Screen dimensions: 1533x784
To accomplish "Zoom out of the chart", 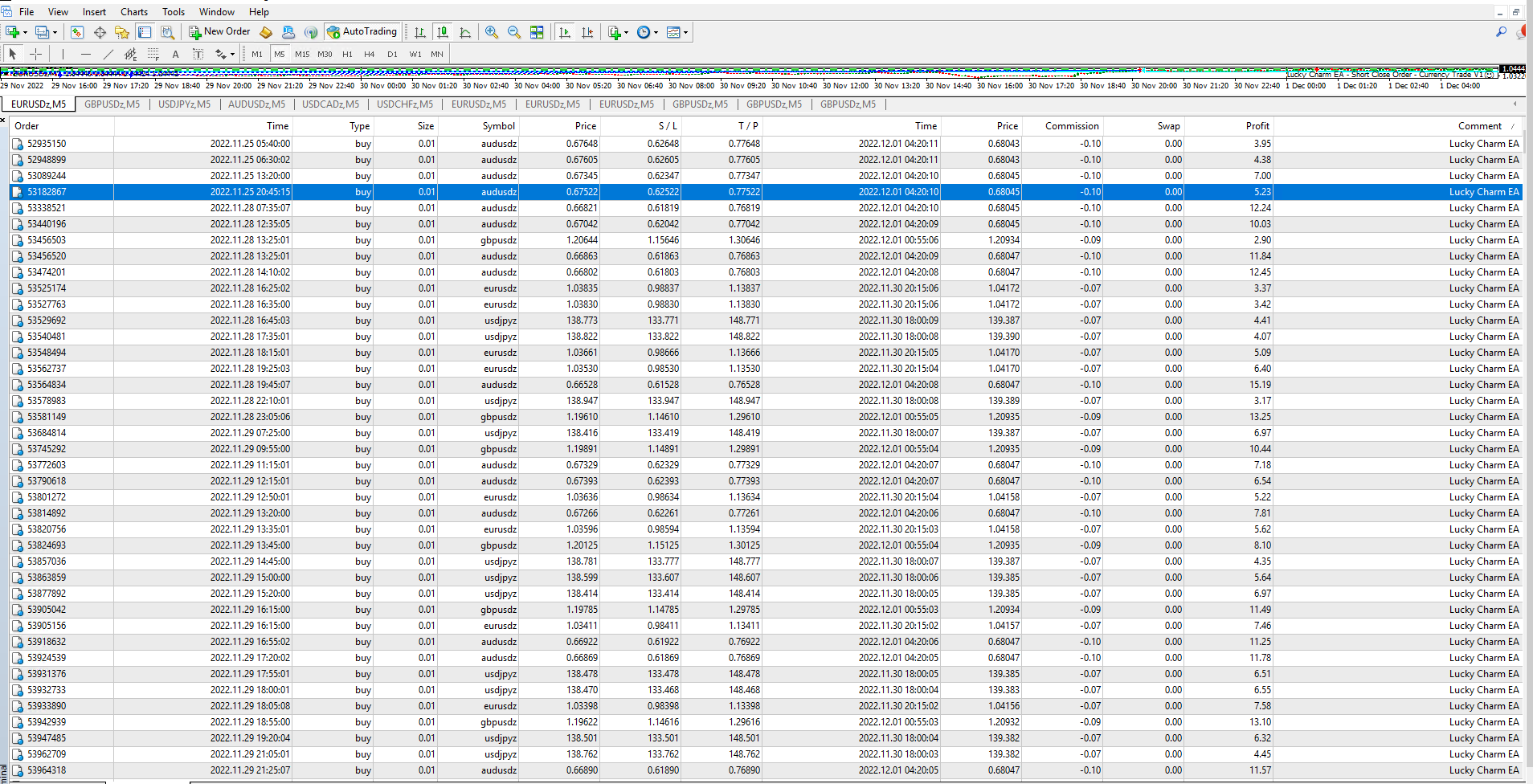I will tap(514, 32).
